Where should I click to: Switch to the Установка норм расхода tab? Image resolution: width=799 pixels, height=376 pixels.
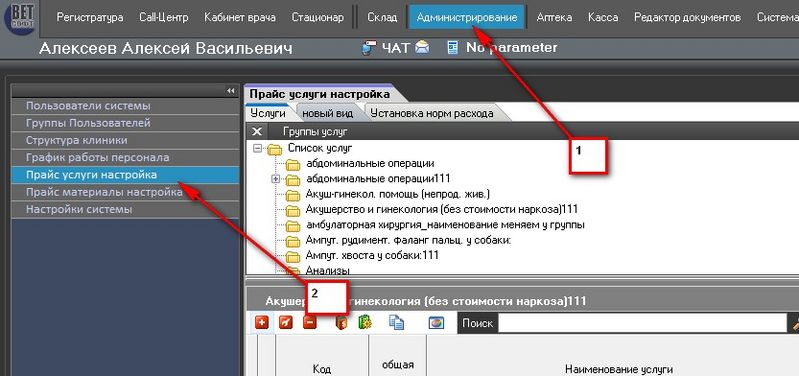click(432, 113)
